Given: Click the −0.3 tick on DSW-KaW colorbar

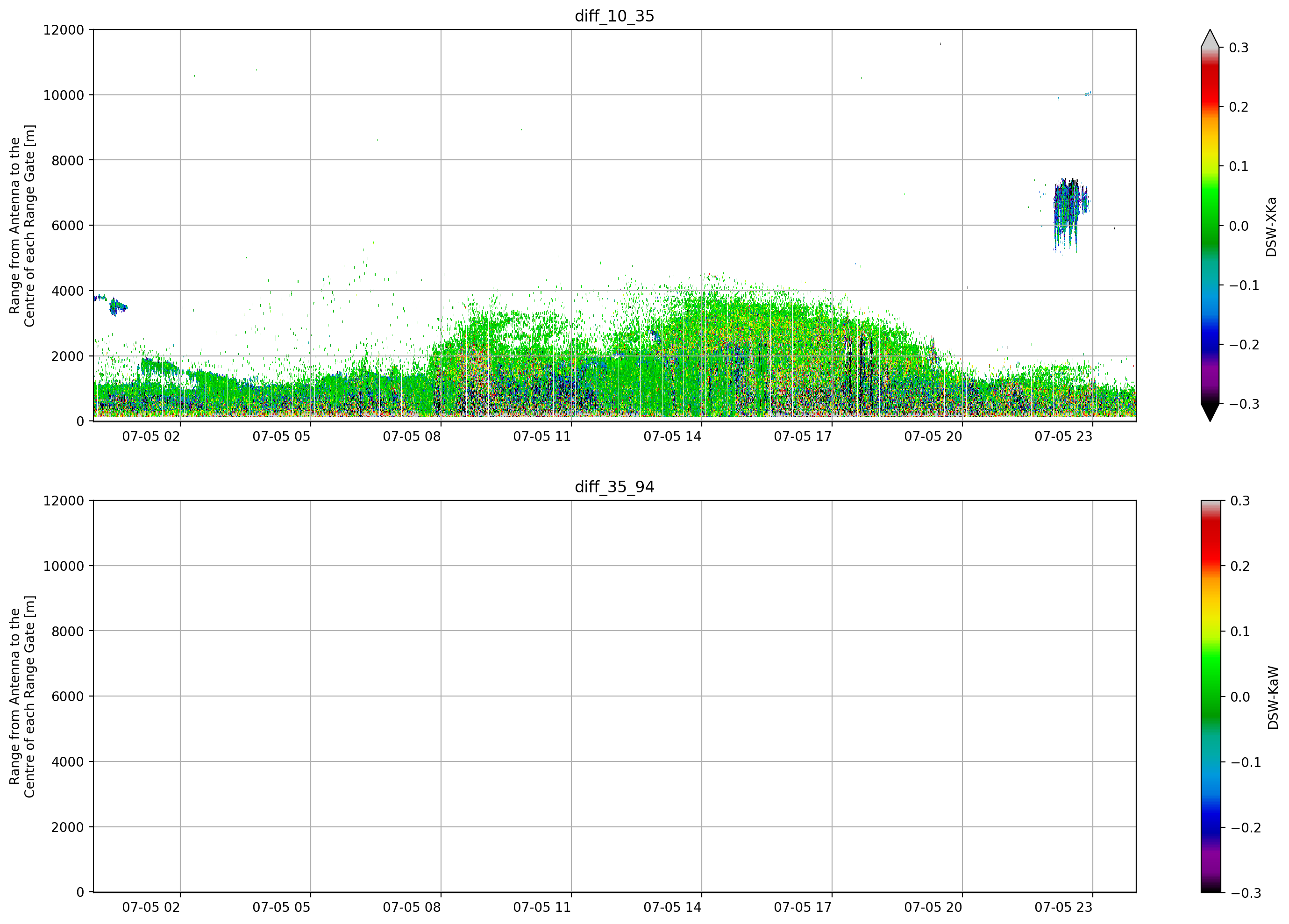Looking at the screenshot, I should pyautogui.click(x=1246, y=893).
